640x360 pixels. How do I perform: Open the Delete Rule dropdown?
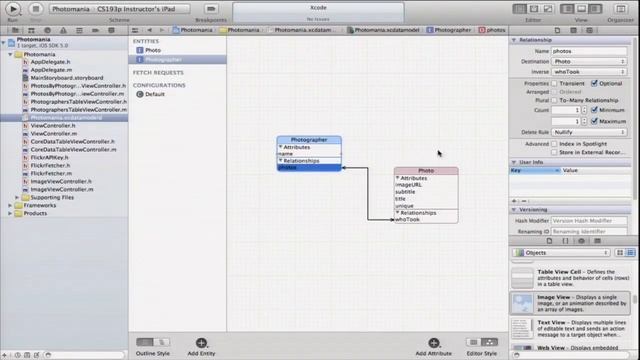589,132
